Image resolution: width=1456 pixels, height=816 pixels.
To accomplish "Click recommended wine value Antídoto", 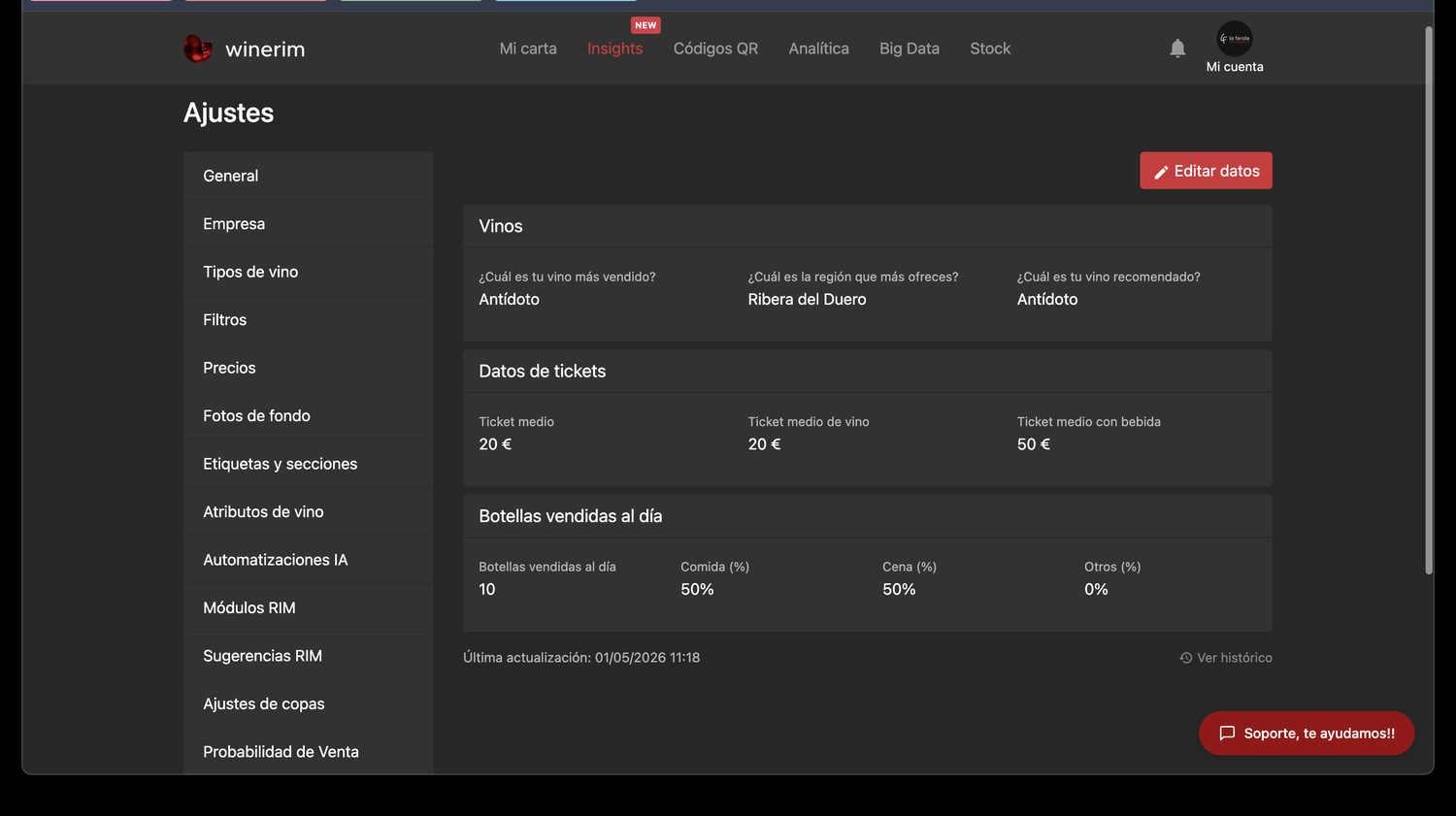I will pyautogui.click(x=1047, y=300).
